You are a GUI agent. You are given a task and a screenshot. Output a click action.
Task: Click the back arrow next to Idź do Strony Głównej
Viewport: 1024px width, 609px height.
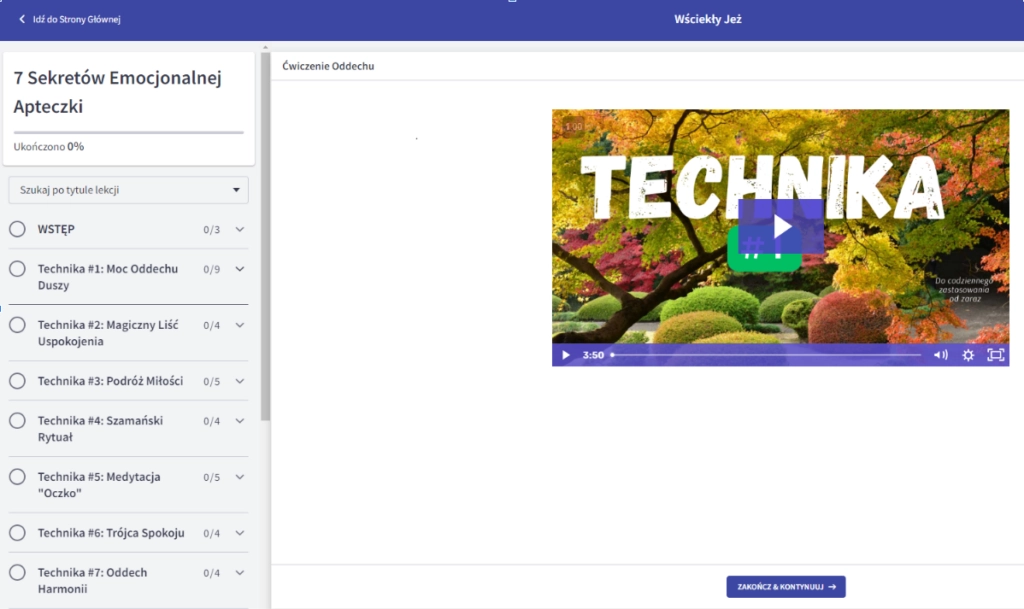point(22,19)
